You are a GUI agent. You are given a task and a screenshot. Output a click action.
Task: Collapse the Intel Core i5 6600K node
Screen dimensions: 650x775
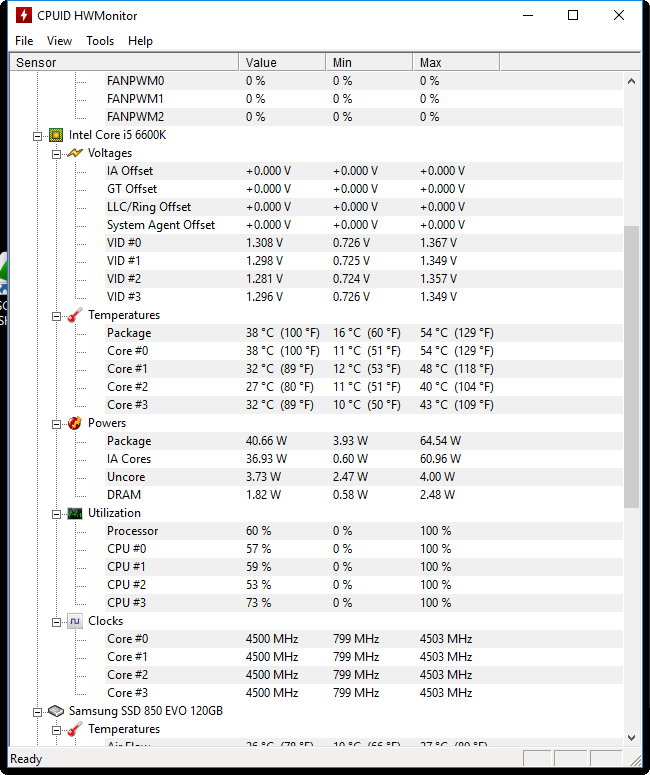(38, 136)
